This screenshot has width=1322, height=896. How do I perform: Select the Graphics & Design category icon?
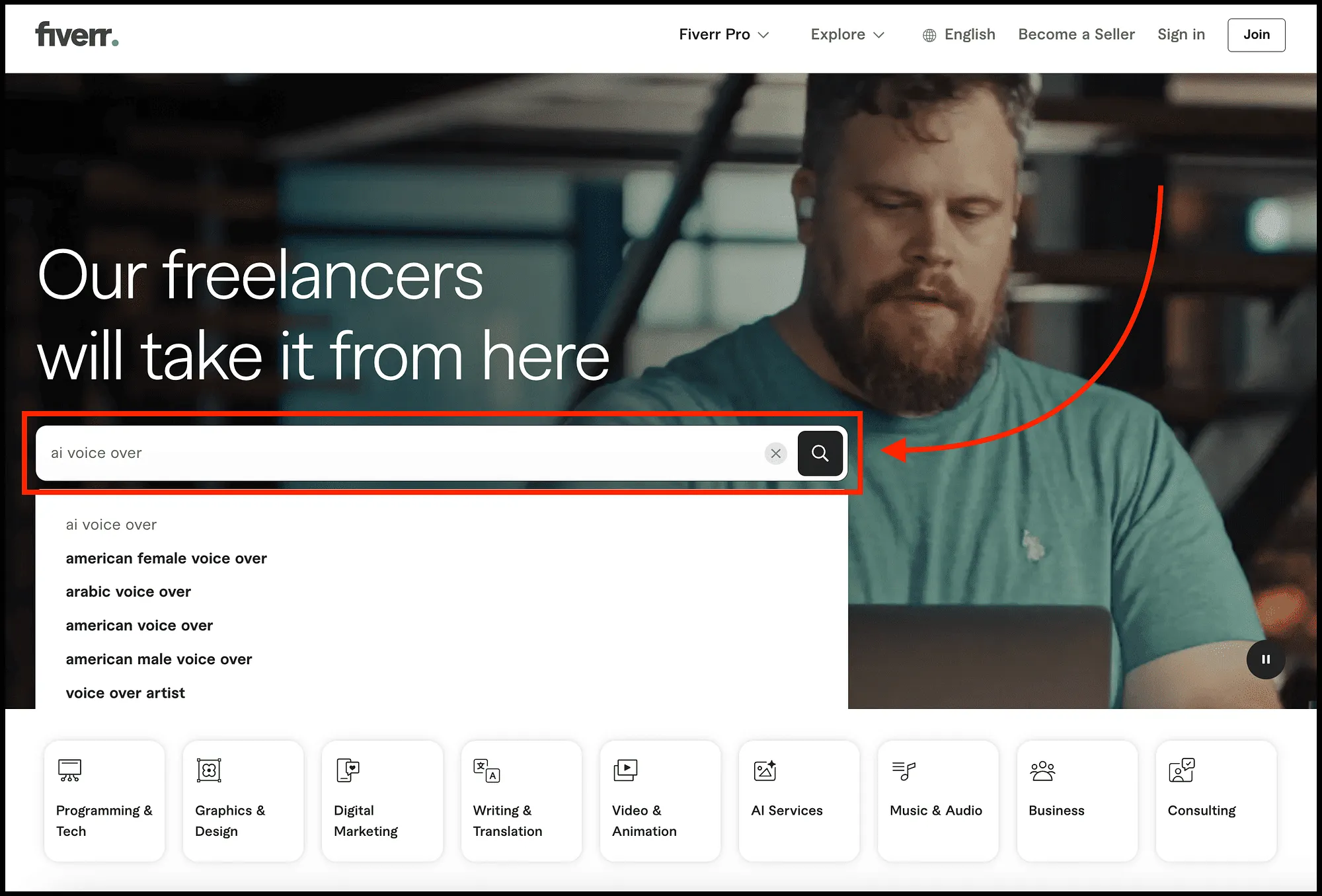point(209,770)
